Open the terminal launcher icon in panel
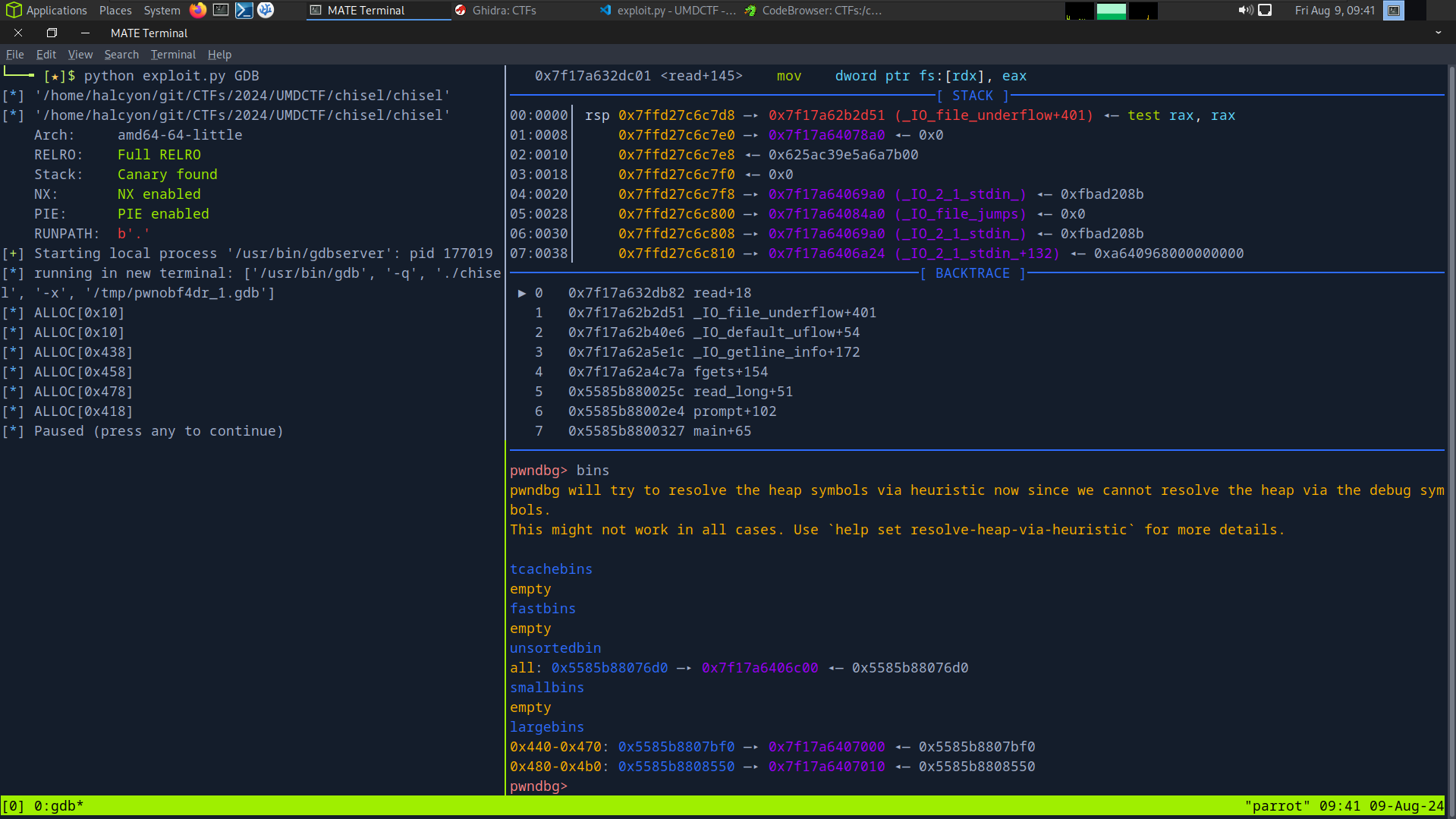Screen dimensions: 1456x819 pos(221,10)
